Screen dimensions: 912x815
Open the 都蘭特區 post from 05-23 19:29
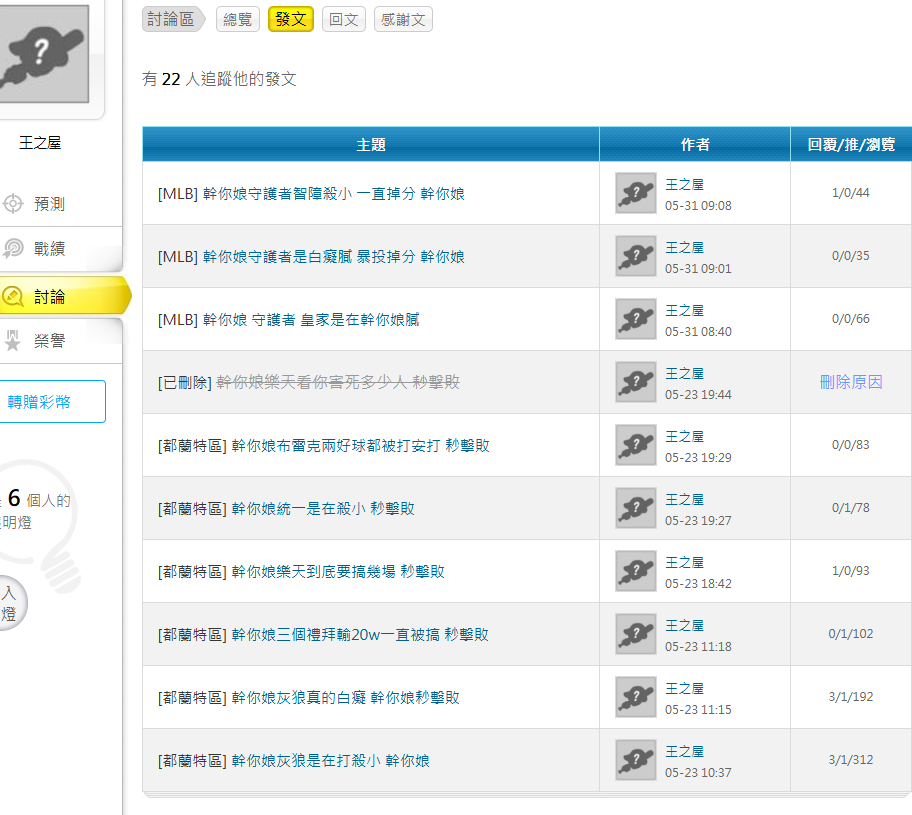pyautogui.click(x=361, y=446)
